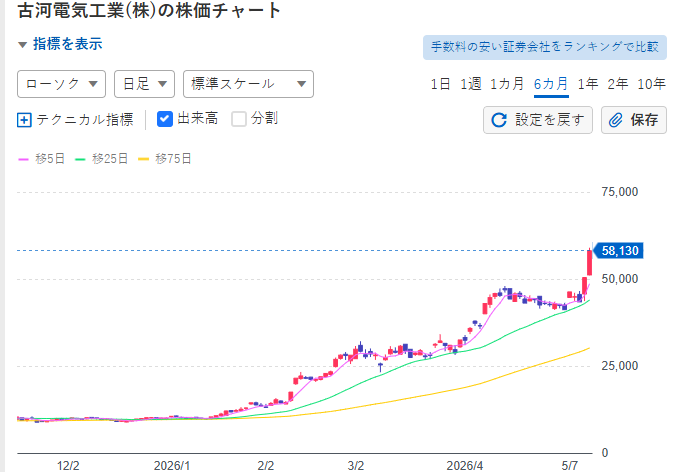Select the 1カ月 period tab

coord(507,84)
